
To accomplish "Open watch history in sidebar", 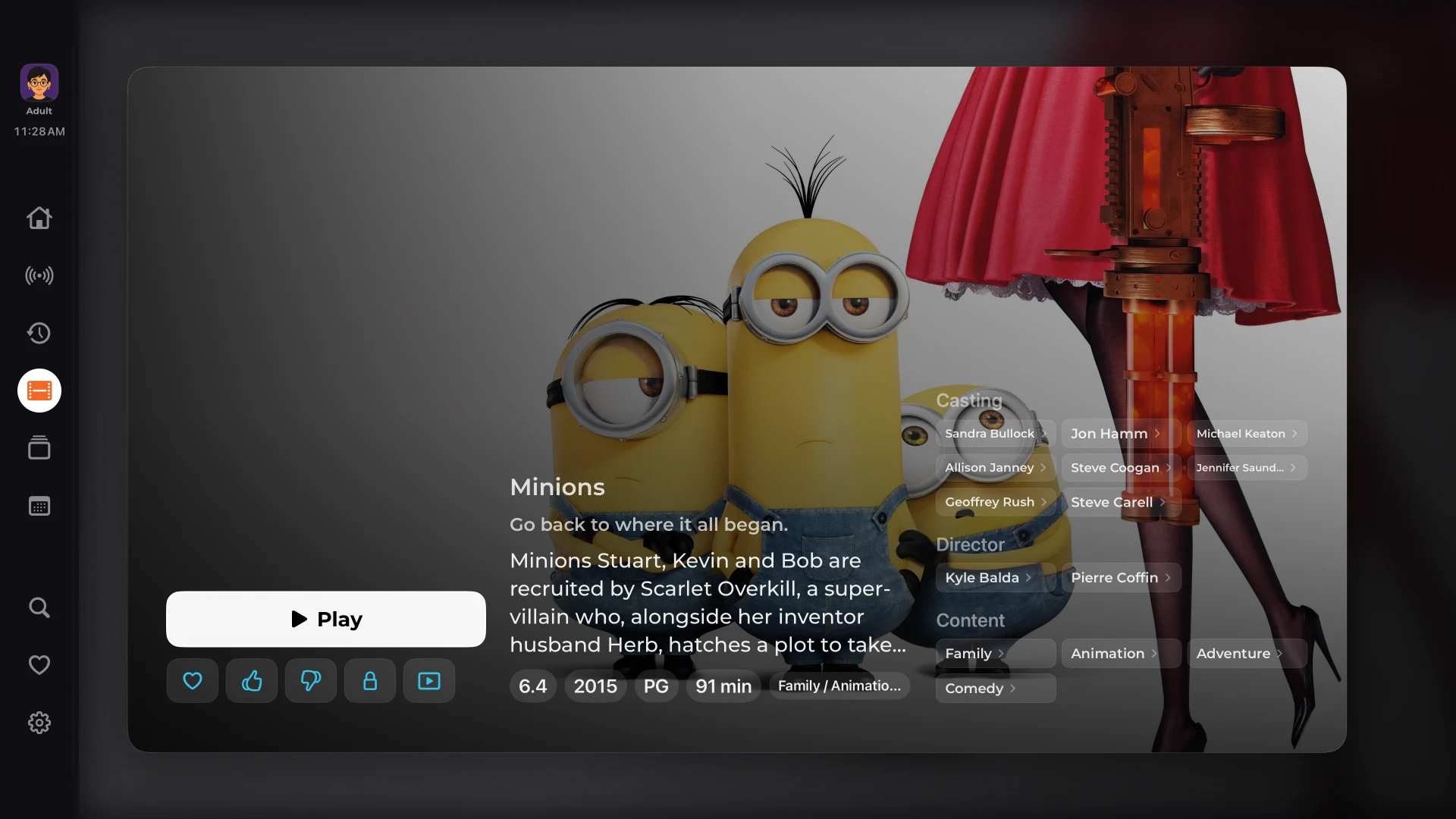I will coord(39,333).
